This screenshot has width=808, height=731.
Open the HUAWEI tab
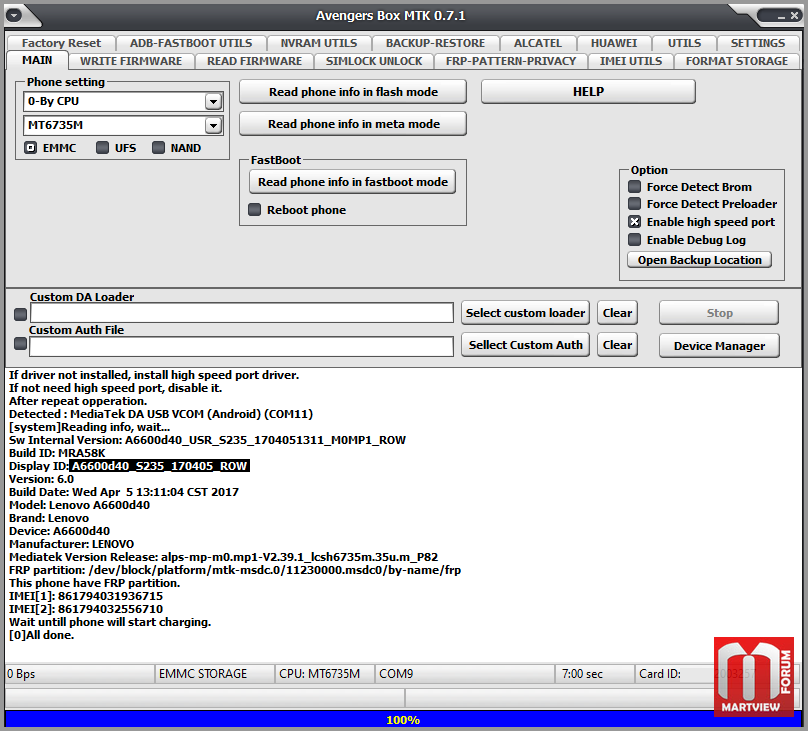[x=614, y=43]
